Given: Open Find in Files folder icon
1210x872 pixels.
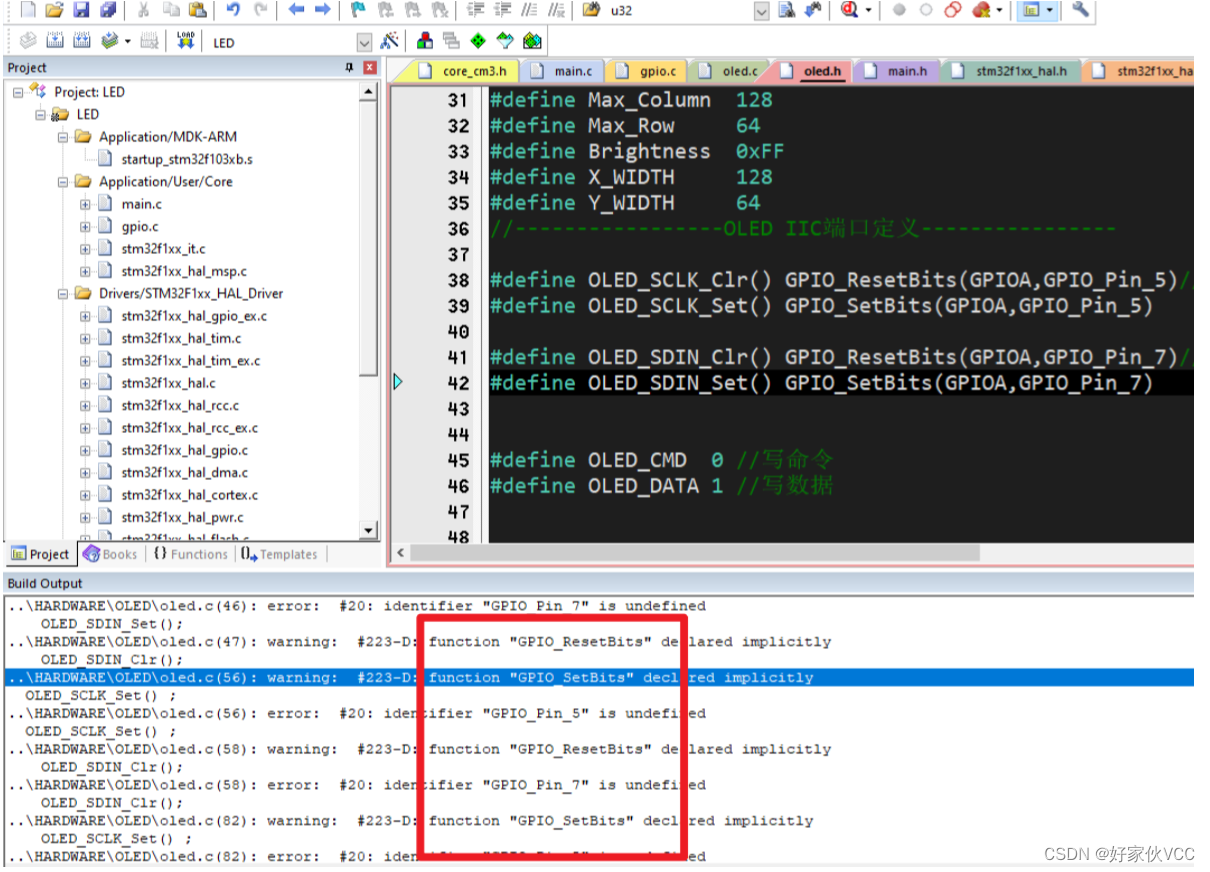Looking at the screenshot, I should (592, 10).
